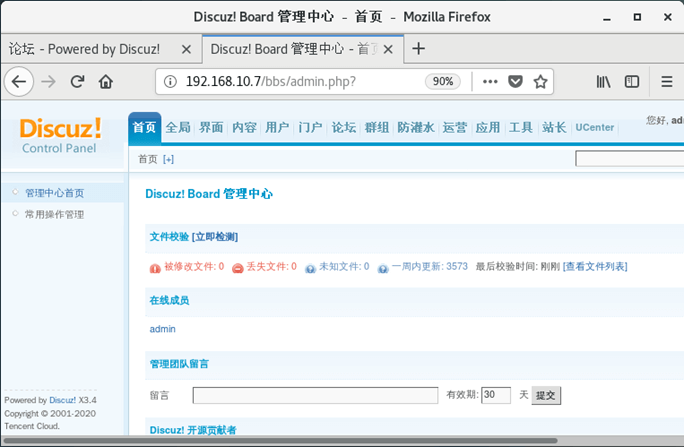
Task: Click the 一周内更新 info icon
Action: [383, 269]
